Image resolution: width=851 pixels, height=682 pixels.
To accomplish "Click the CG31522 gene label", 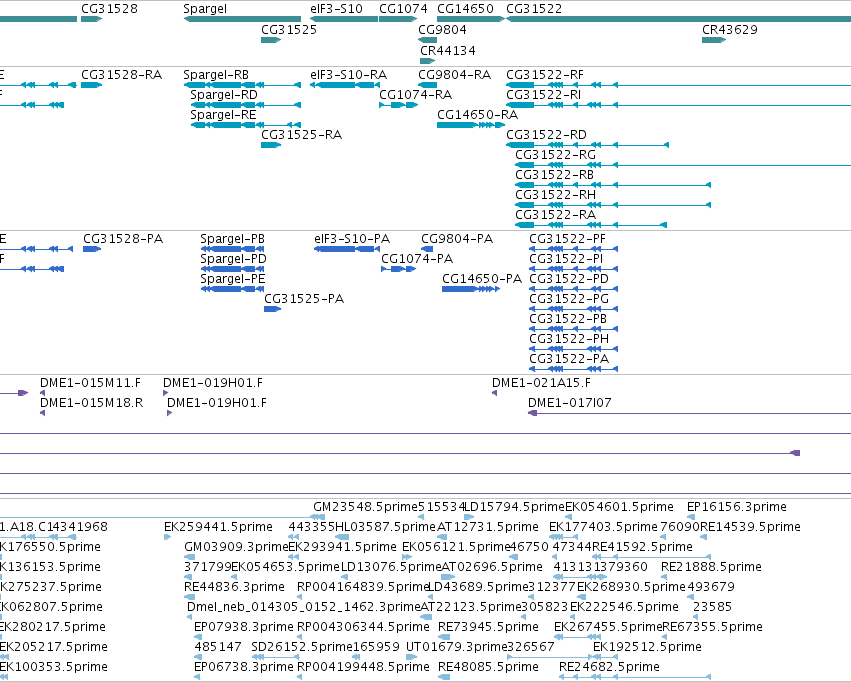I will 534,9.
